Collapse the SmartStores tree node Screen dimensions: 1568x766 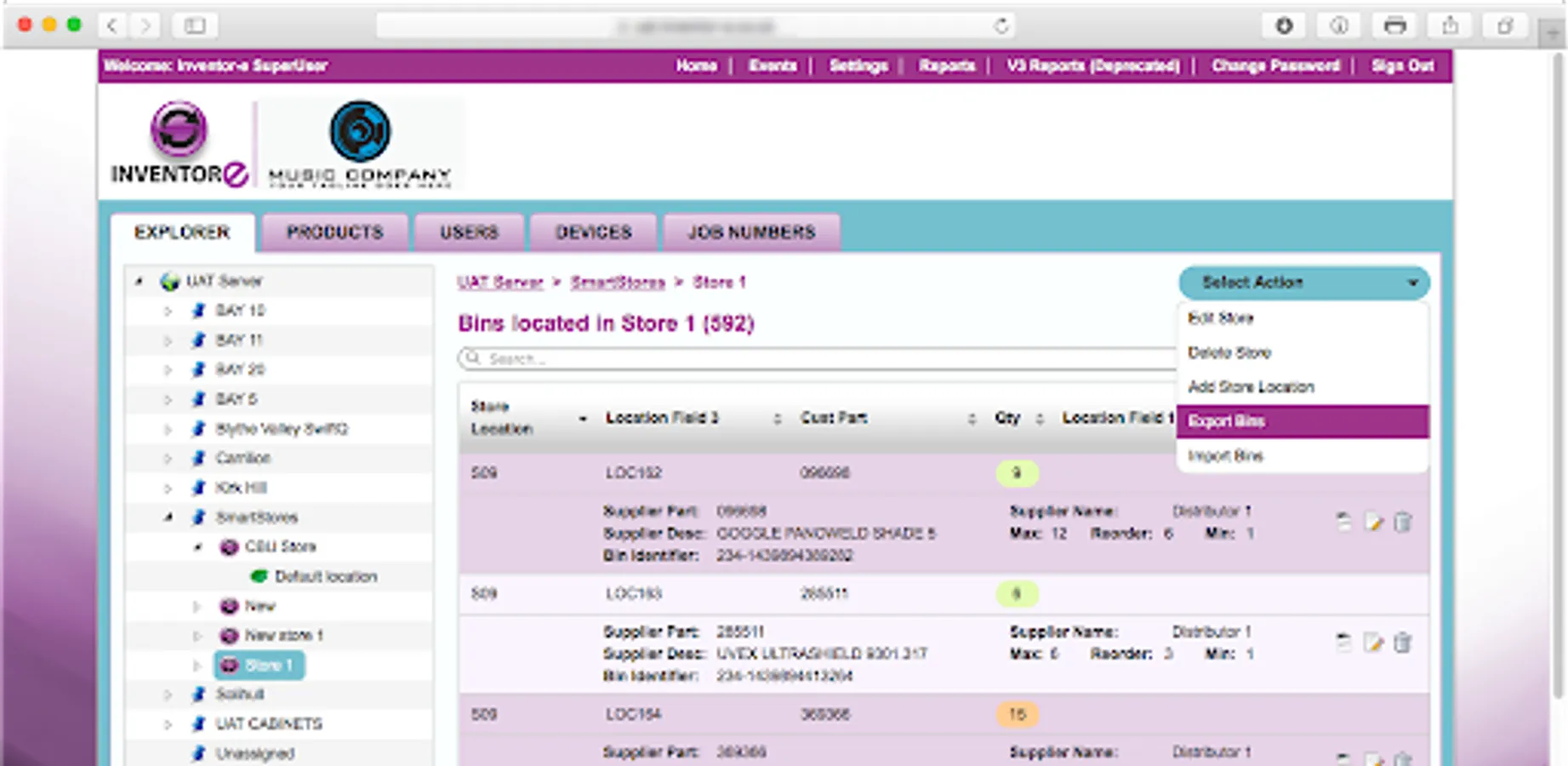(168, 517)
